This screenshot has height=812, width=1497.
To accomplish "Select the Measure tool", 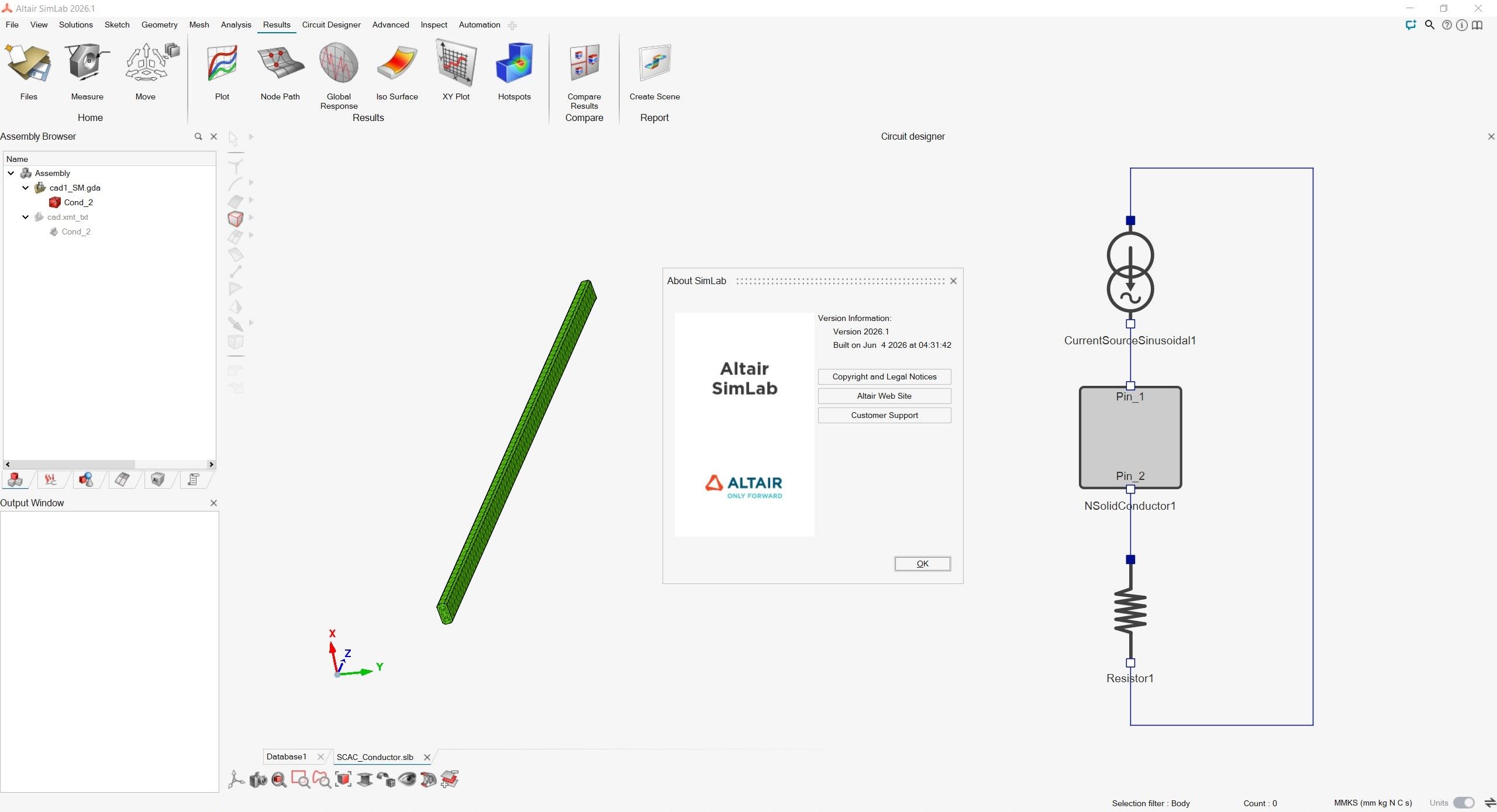I will 87,71.
